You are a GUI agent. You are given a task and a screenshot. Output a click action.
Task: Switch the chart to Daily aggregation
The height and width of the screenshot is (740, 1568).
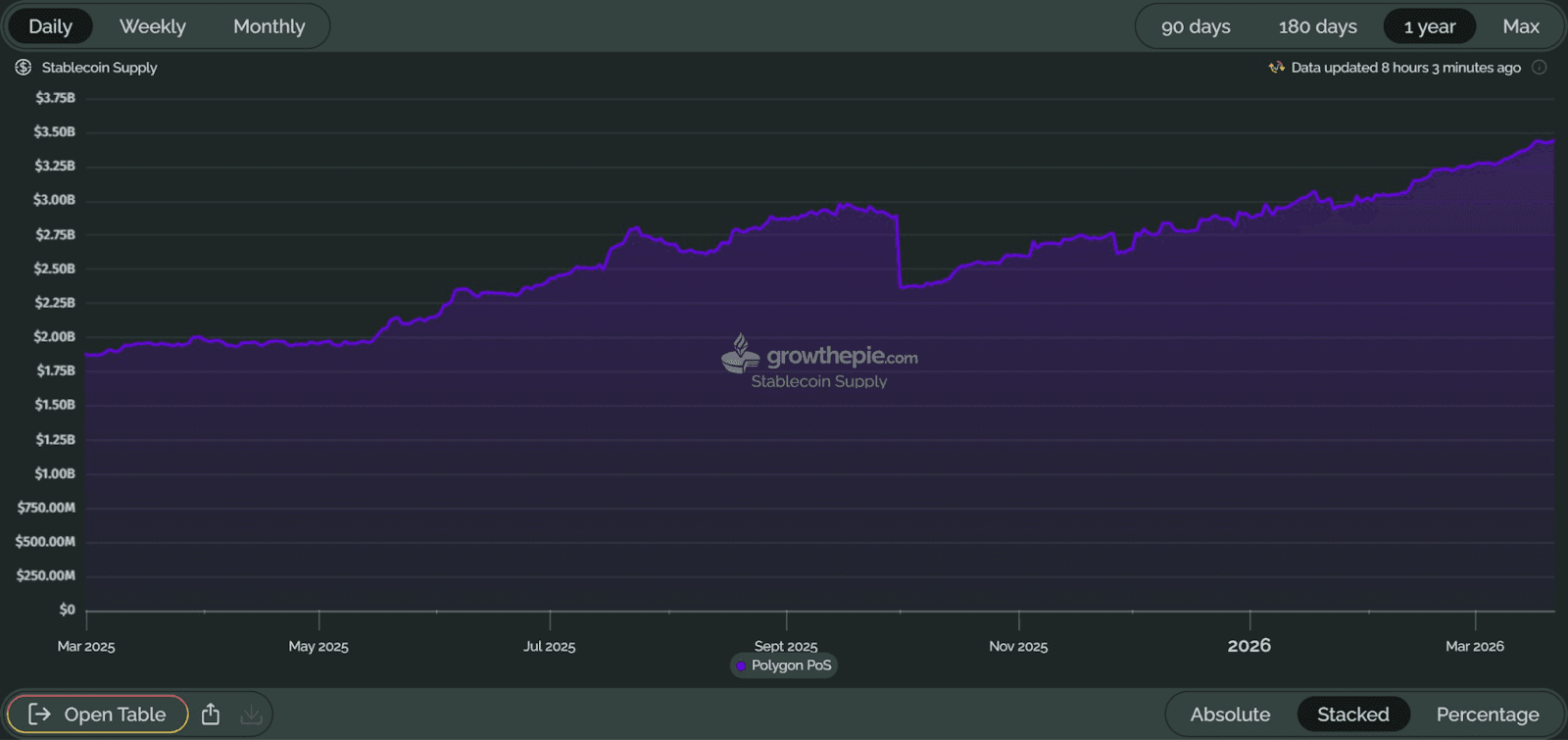[50, 26]
